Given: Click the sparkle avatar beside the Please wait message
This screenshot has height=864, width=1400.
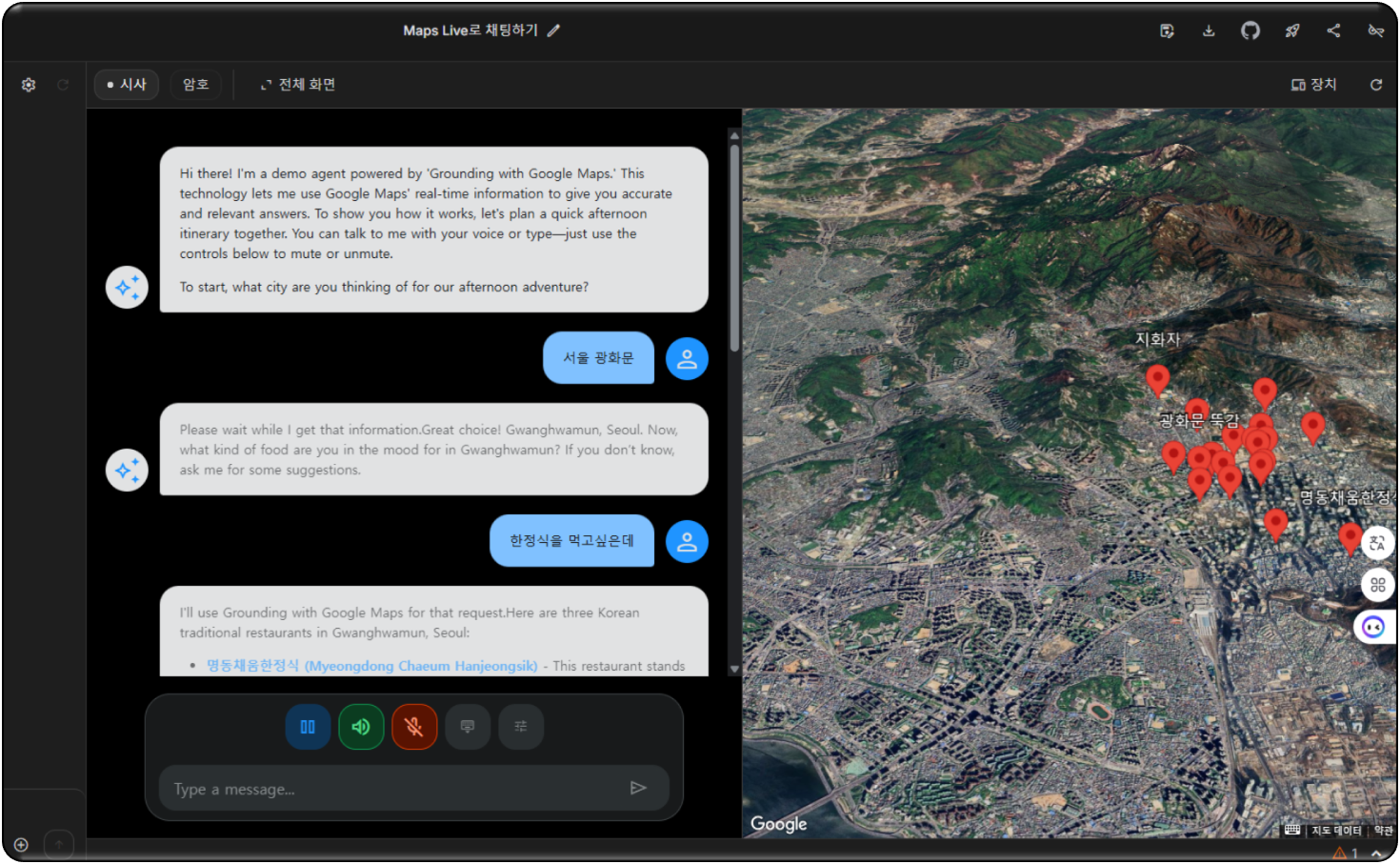Looking at the screenshot, I should 127,470.
